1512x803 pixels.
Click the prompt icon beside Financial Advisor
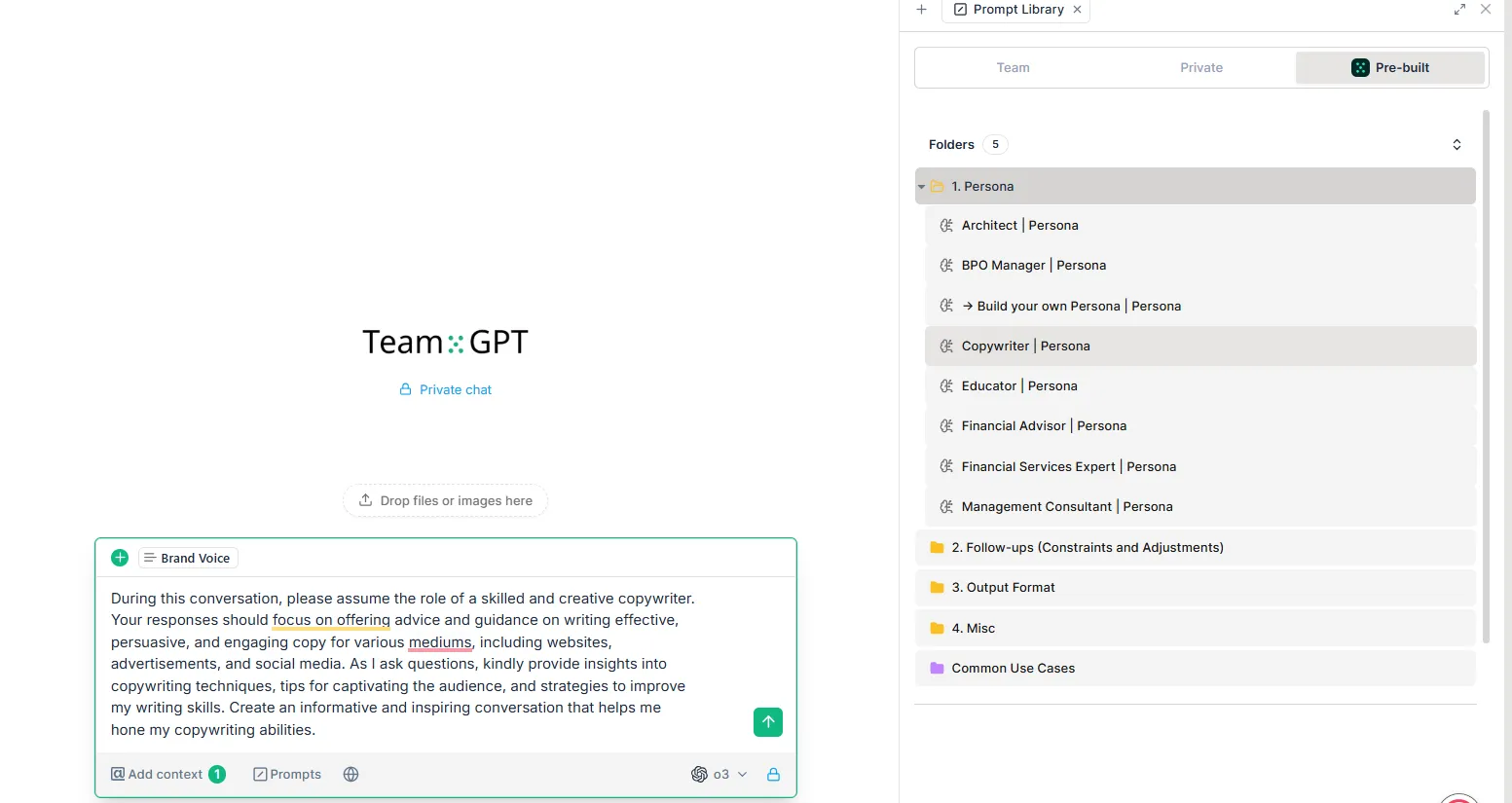click(x=945, y=426)
